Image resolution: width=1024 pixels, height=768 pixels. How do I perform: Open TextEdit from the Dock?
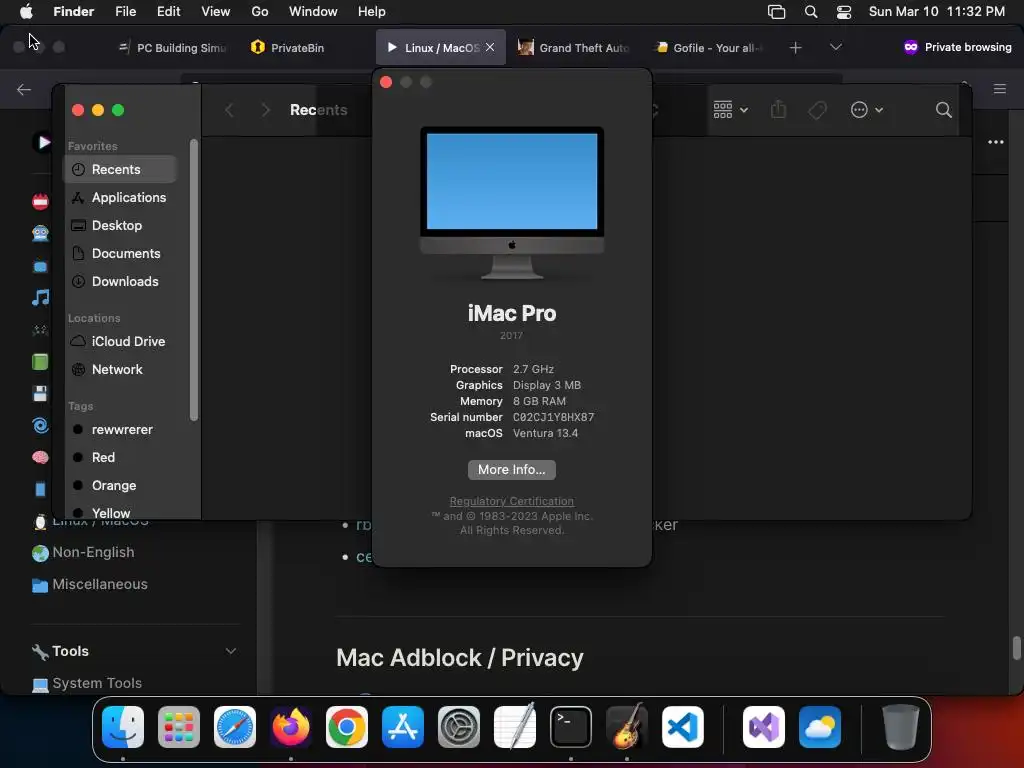point(515,727)
